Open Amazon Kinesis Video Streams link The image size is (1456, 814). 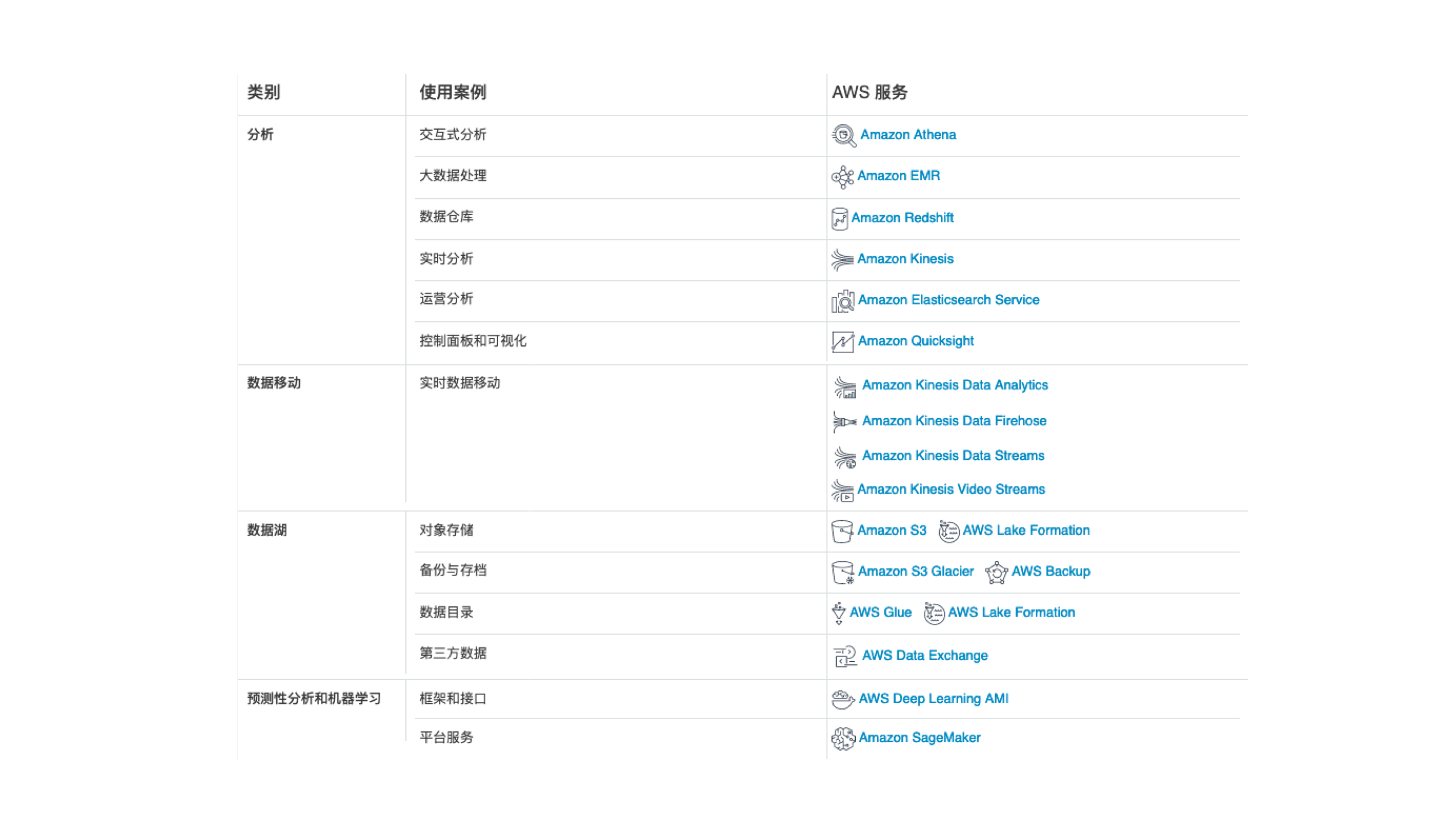(x=950, y=489)
